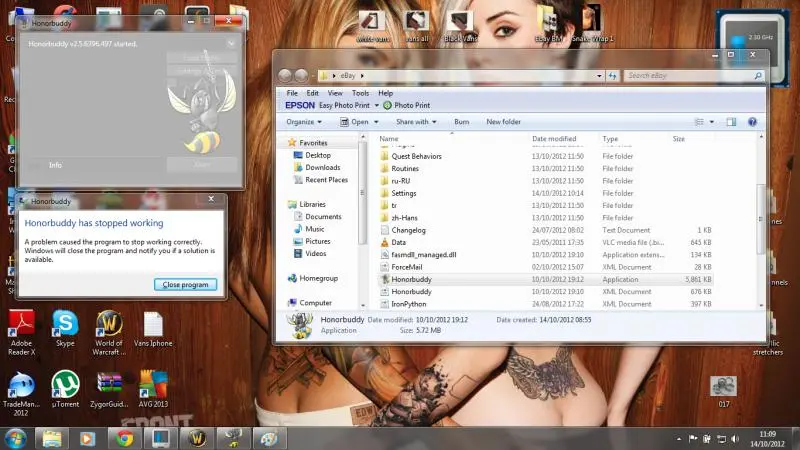Toggle the preview pane button
The image size is (800, 450).
pos(731,122)
